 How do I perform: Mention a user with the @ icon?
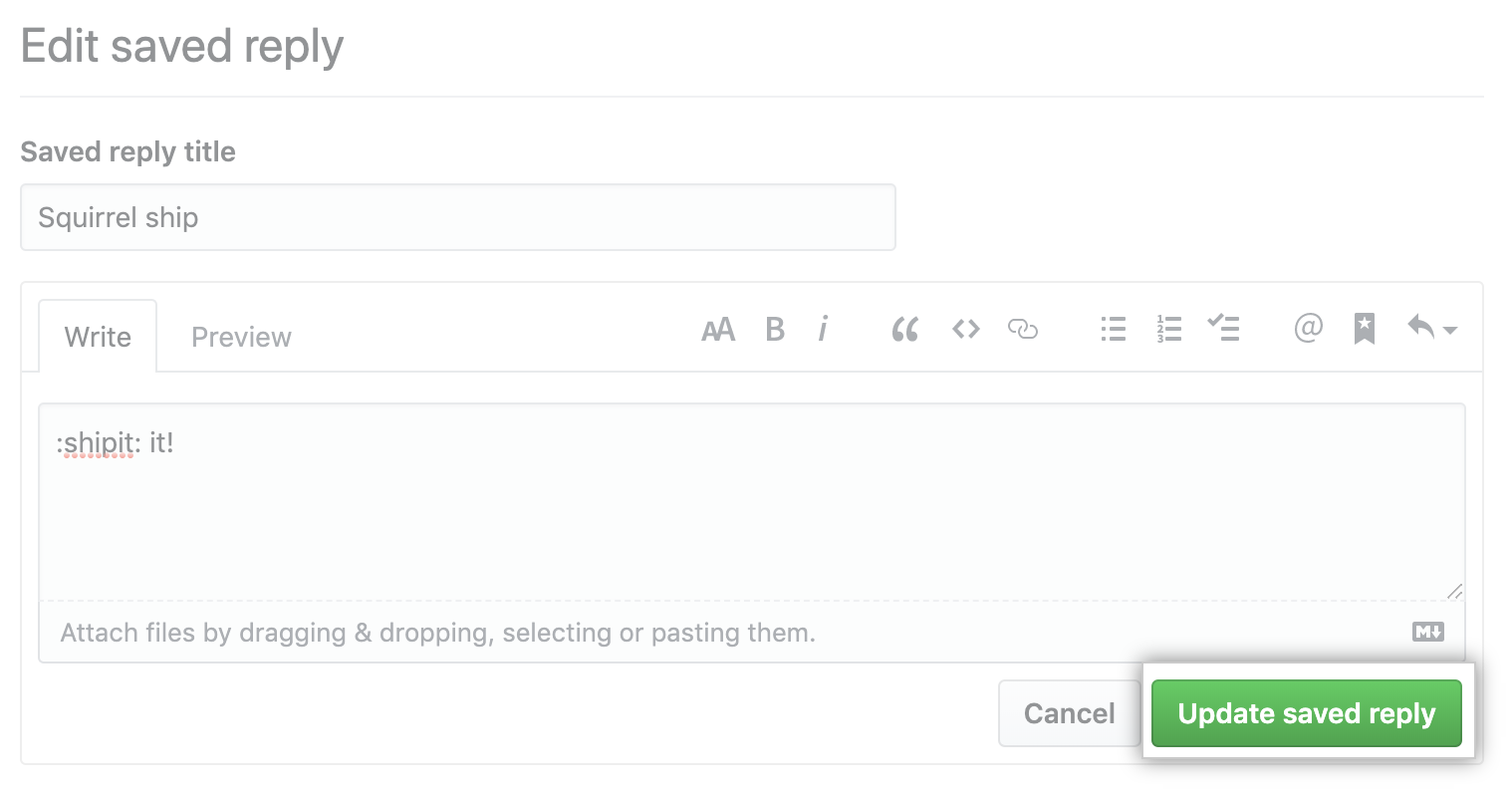tap(1308, 329)
